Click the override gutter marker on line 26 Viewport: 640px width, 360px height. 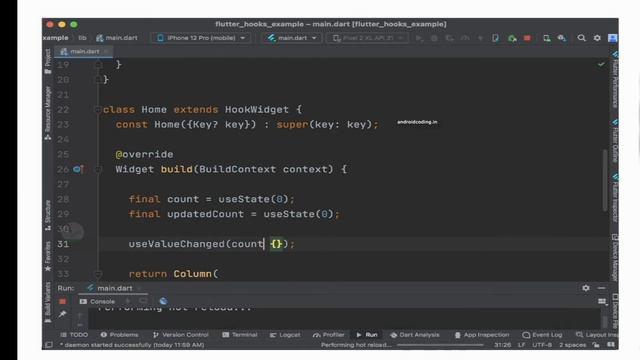(x=78, y=169)
